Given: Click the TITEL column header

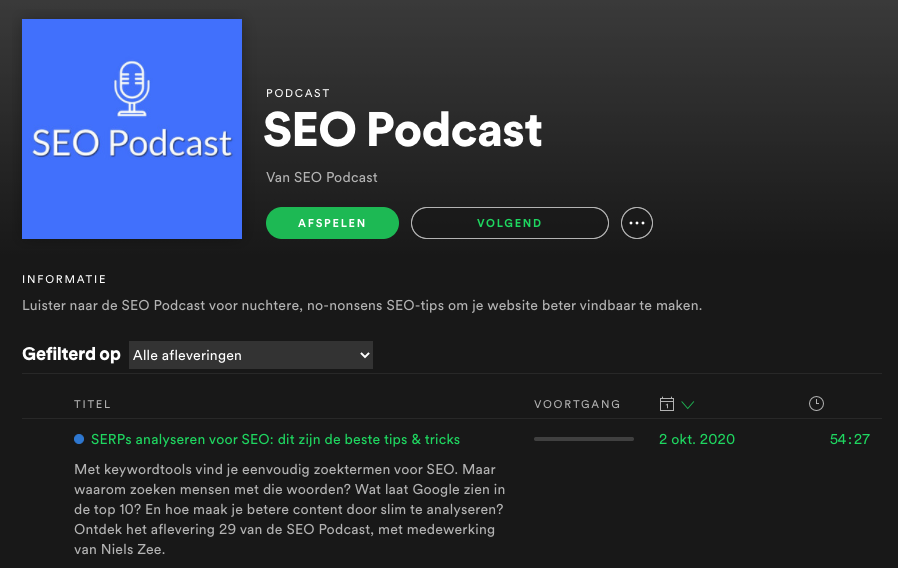Looking at the screenshot, I should coord(92,404).
